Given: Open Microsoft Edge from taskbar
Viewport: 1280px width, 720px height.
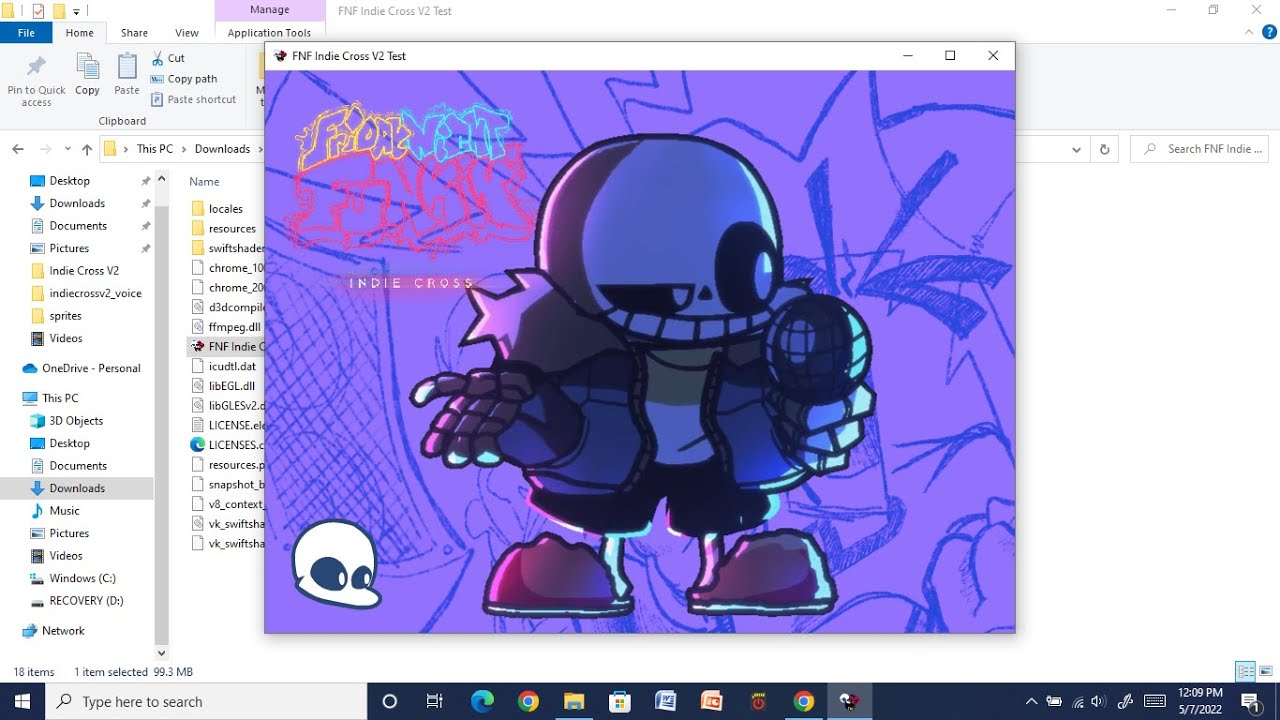Looking at the screenshot, I should pos(482,701).
